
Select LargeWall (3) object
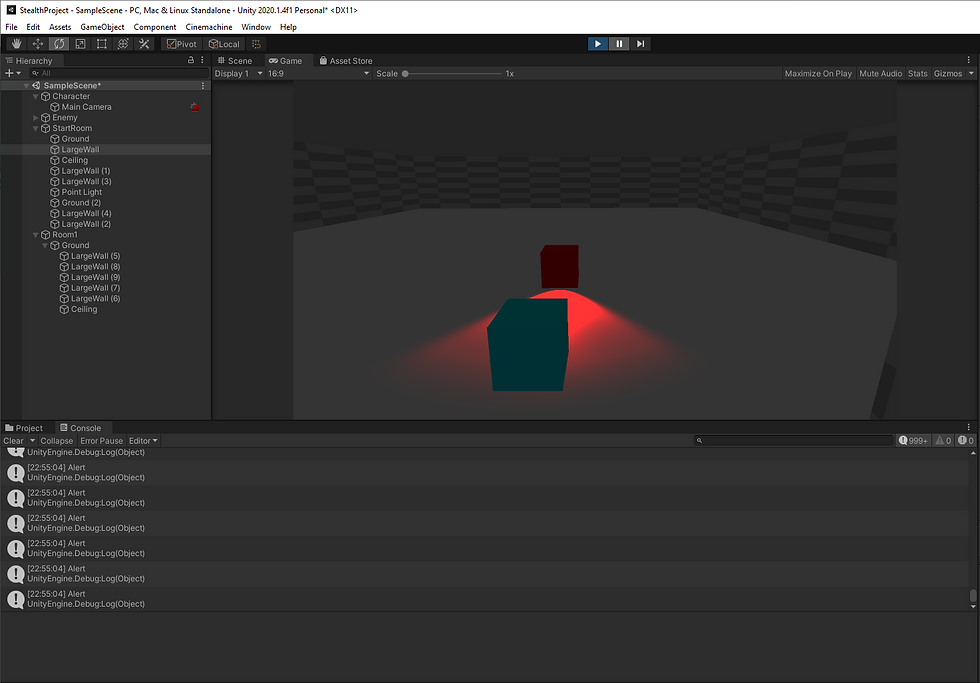(86, 181)
